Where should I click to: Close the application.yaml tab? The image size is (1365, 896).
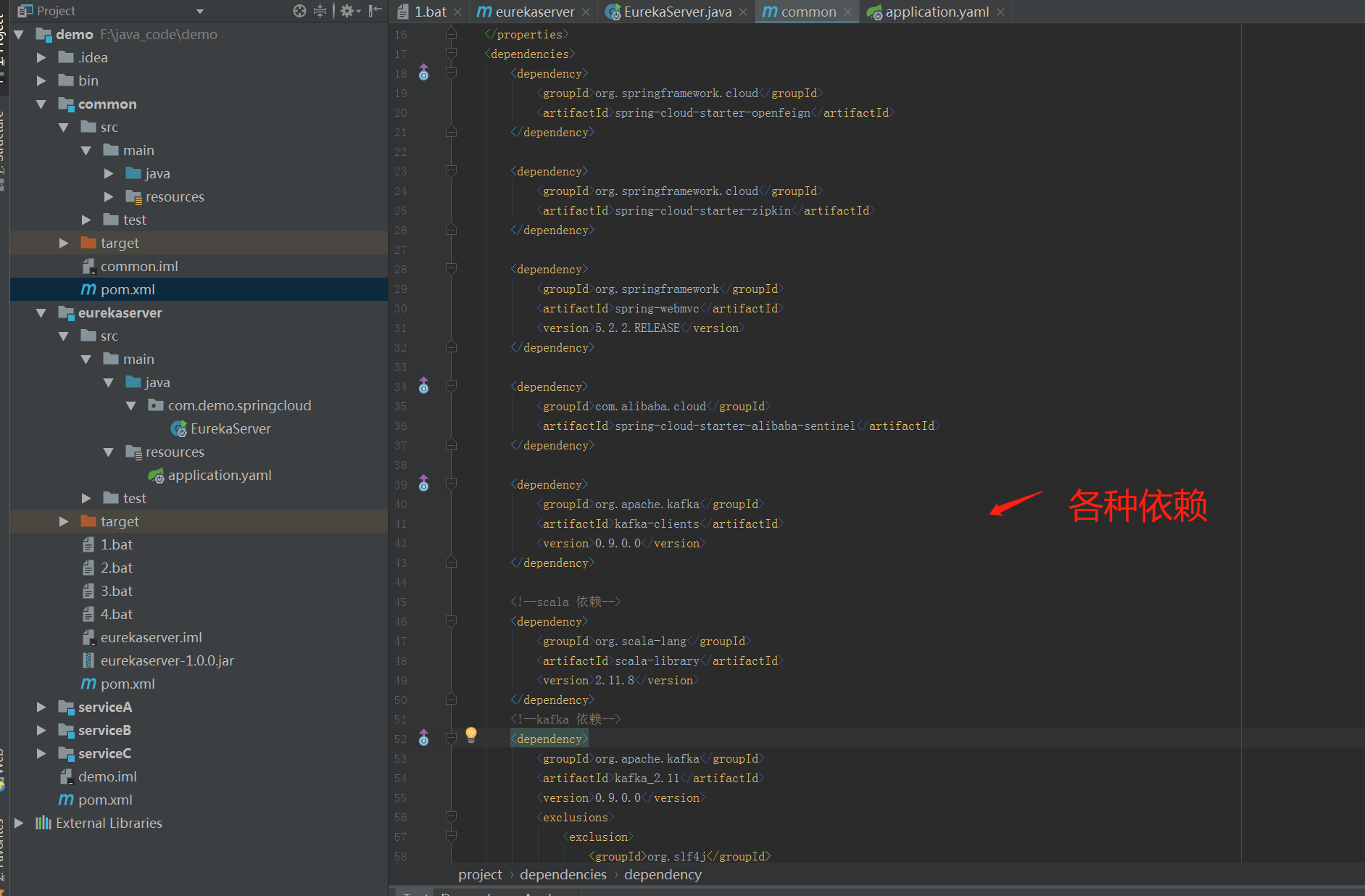[x=1000, y=12]
